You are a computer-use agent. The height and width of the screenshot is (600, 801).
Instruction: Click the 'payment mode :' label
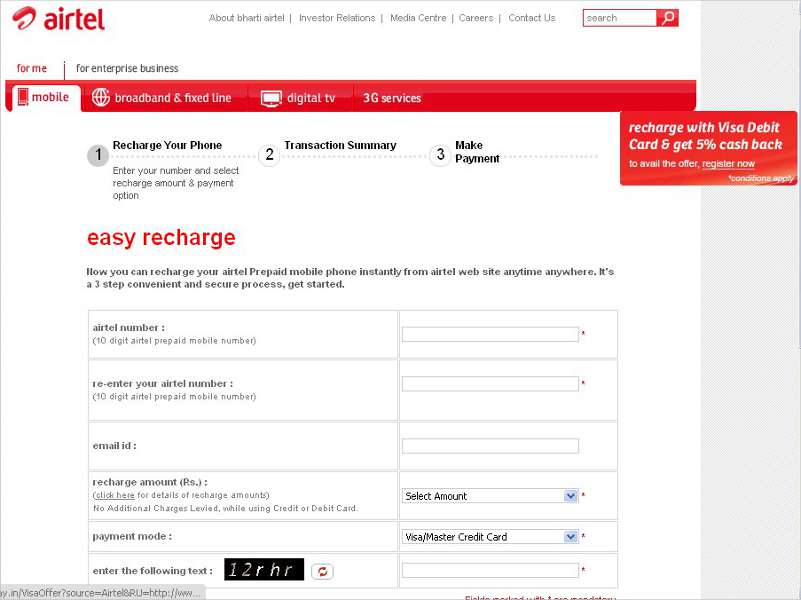tap(132, 536)
